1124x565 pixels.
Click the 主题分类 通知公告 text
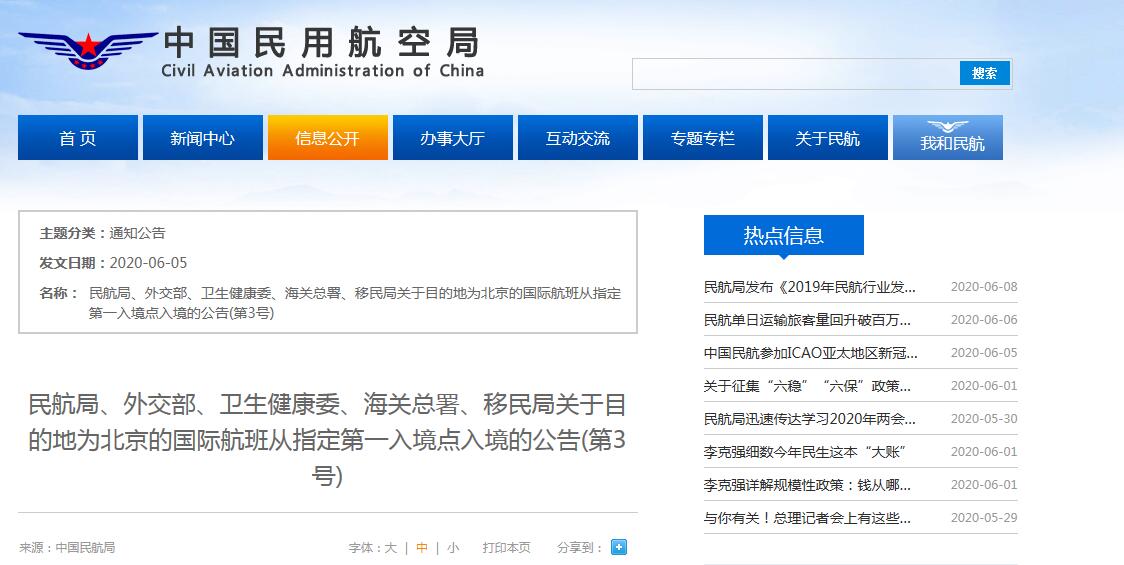102,233
